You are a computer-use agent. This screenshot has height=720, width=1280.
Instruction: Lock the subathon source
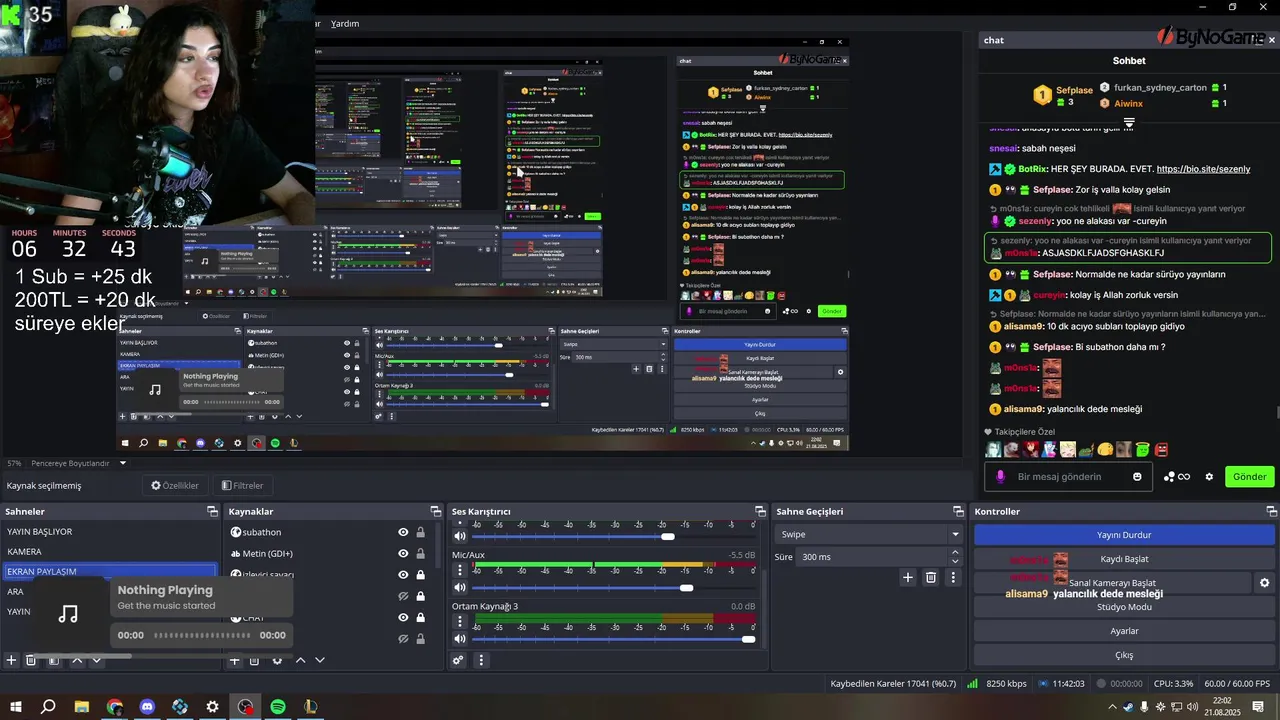coord(420,532)
